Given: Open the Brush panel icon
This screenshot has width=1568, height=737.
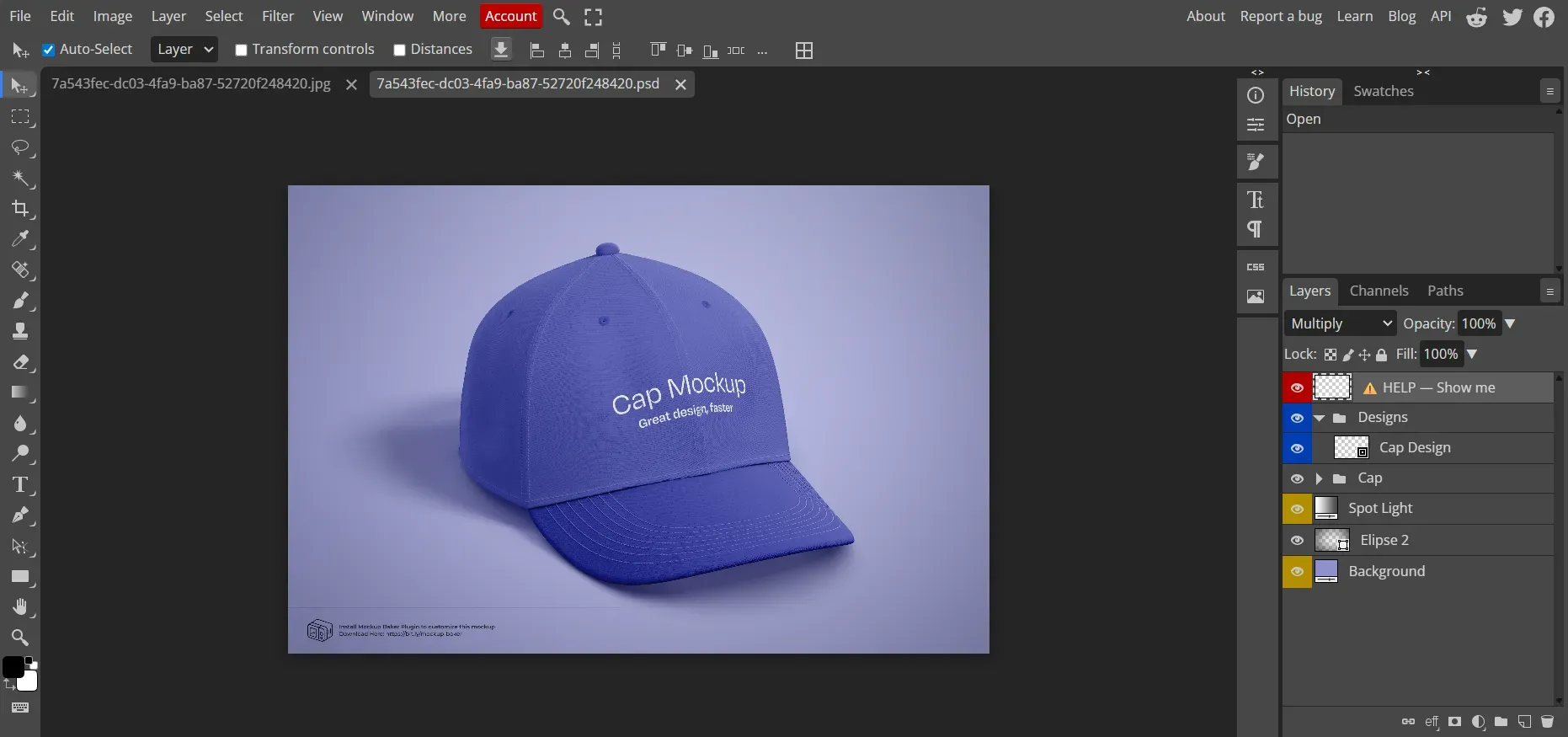Looking at the screenshot, I should pos(1256,162).
